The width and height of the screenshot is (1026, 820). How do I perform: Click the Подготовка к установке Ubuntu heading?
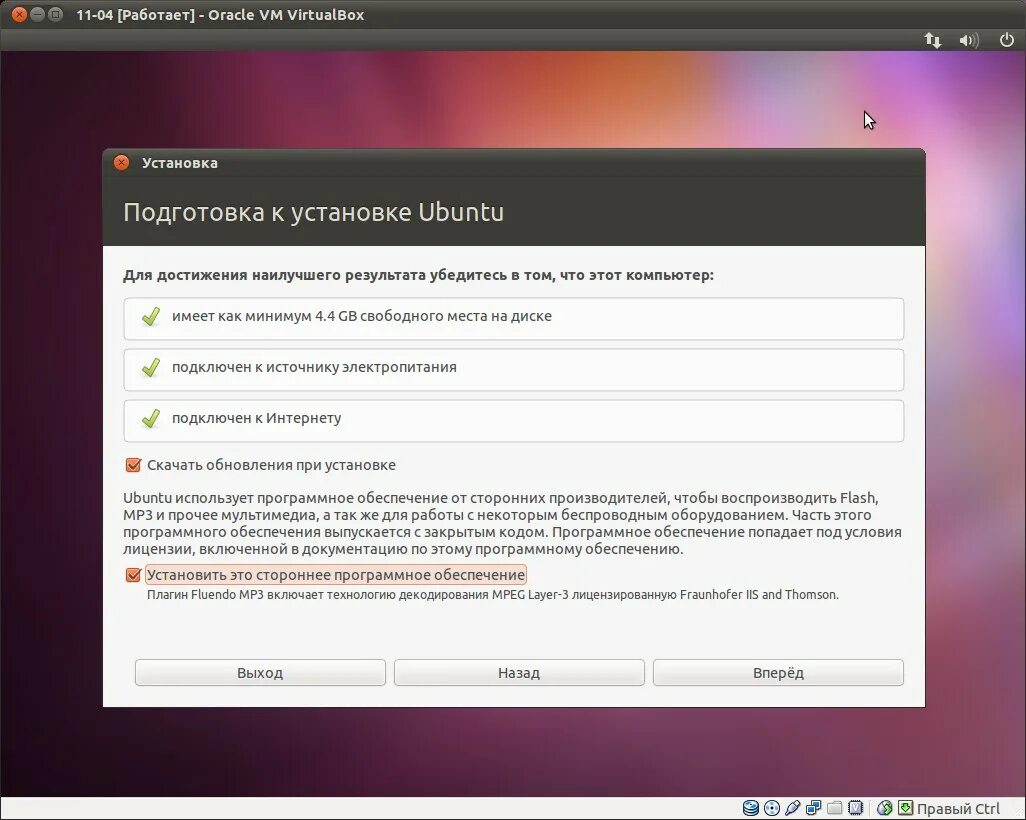click(x=313, y=213)
